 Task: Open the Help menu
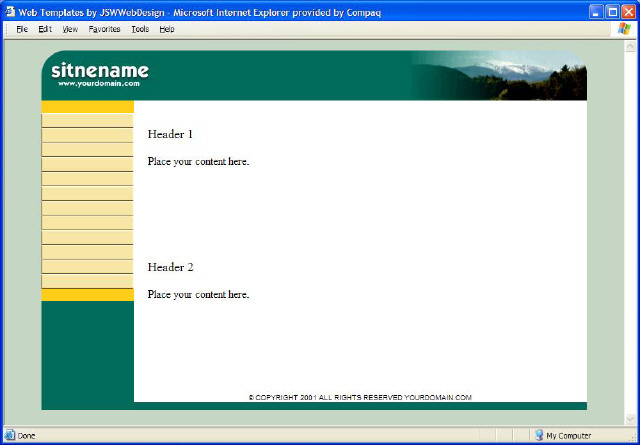pyautogui.click(x=167, y=29)
